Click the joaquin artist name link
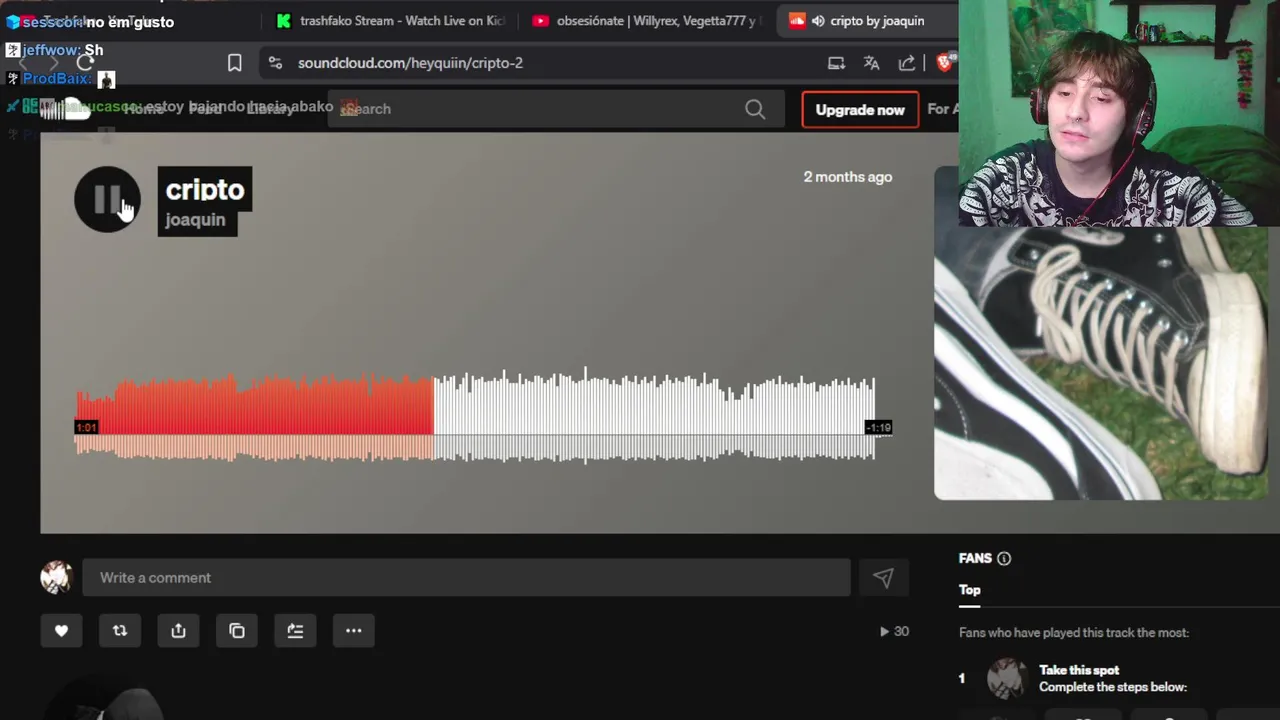This screenshot has width=1280, height=720. pyautogui.click(x=195, y=220)
